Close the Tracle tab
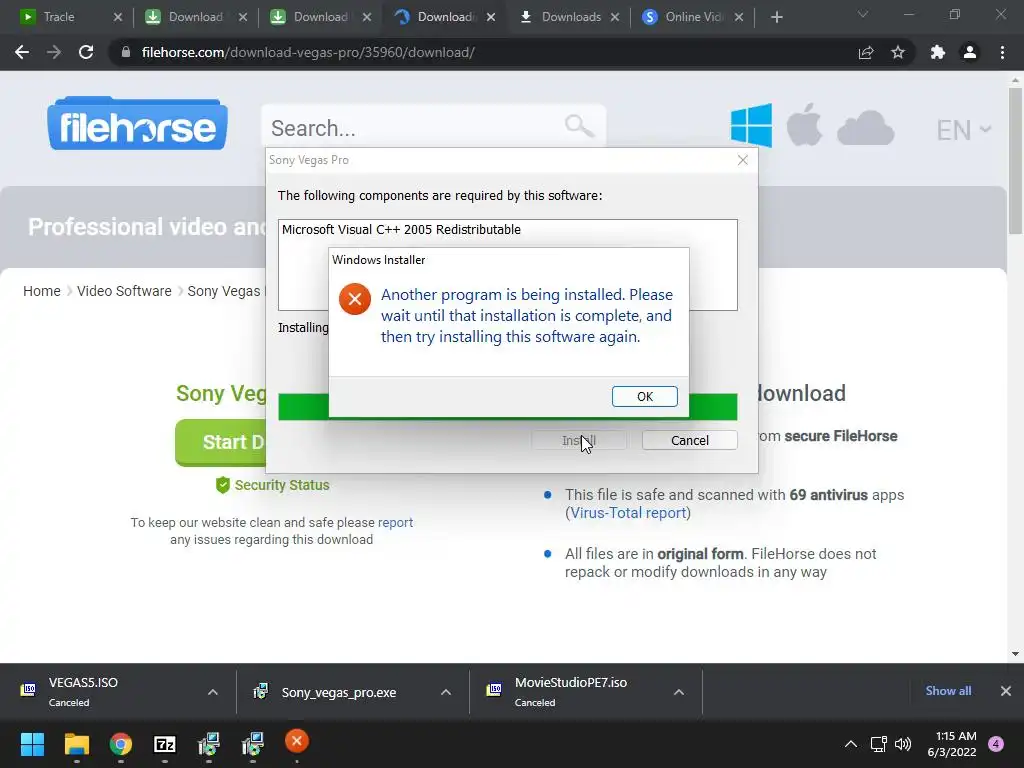 coord(118,17)
